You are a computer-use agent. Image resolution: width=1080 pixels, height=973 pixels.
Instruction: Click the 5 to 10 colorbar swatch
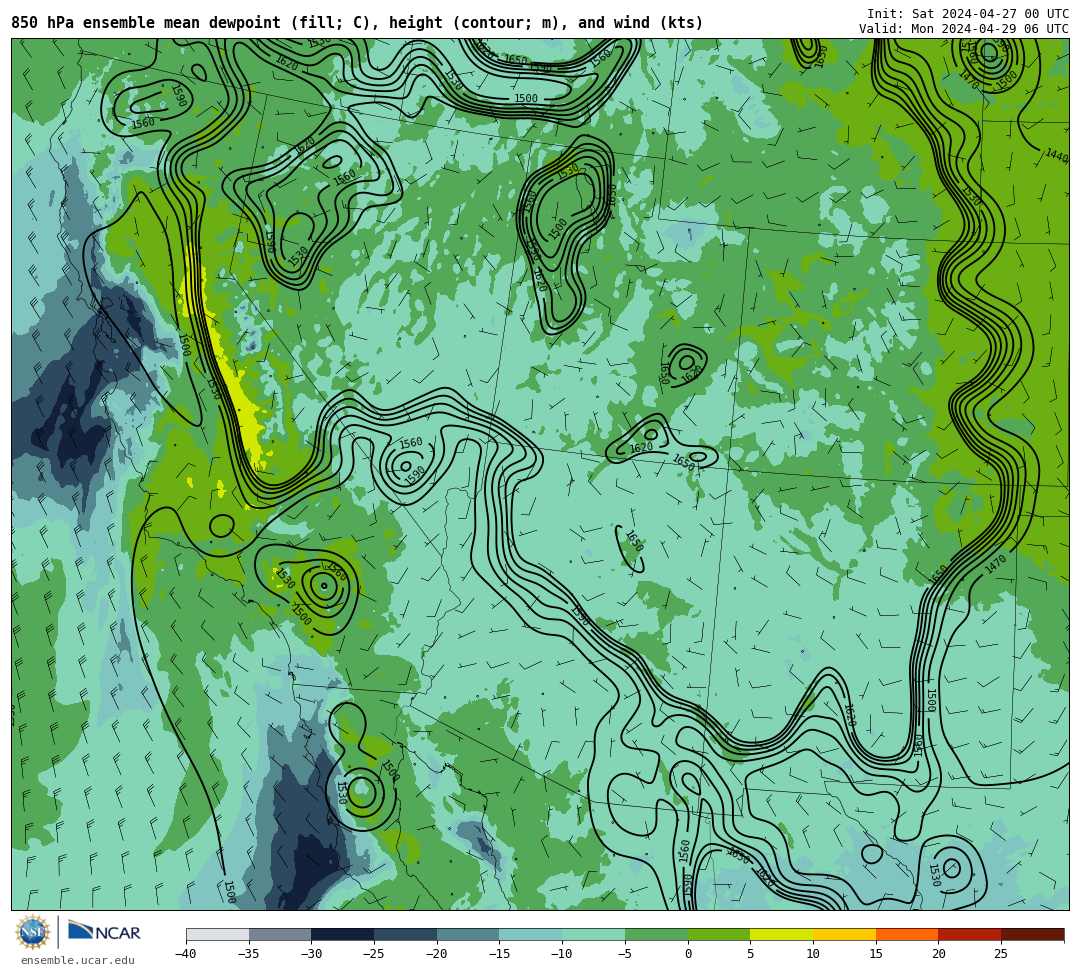[x=782, y=934]
